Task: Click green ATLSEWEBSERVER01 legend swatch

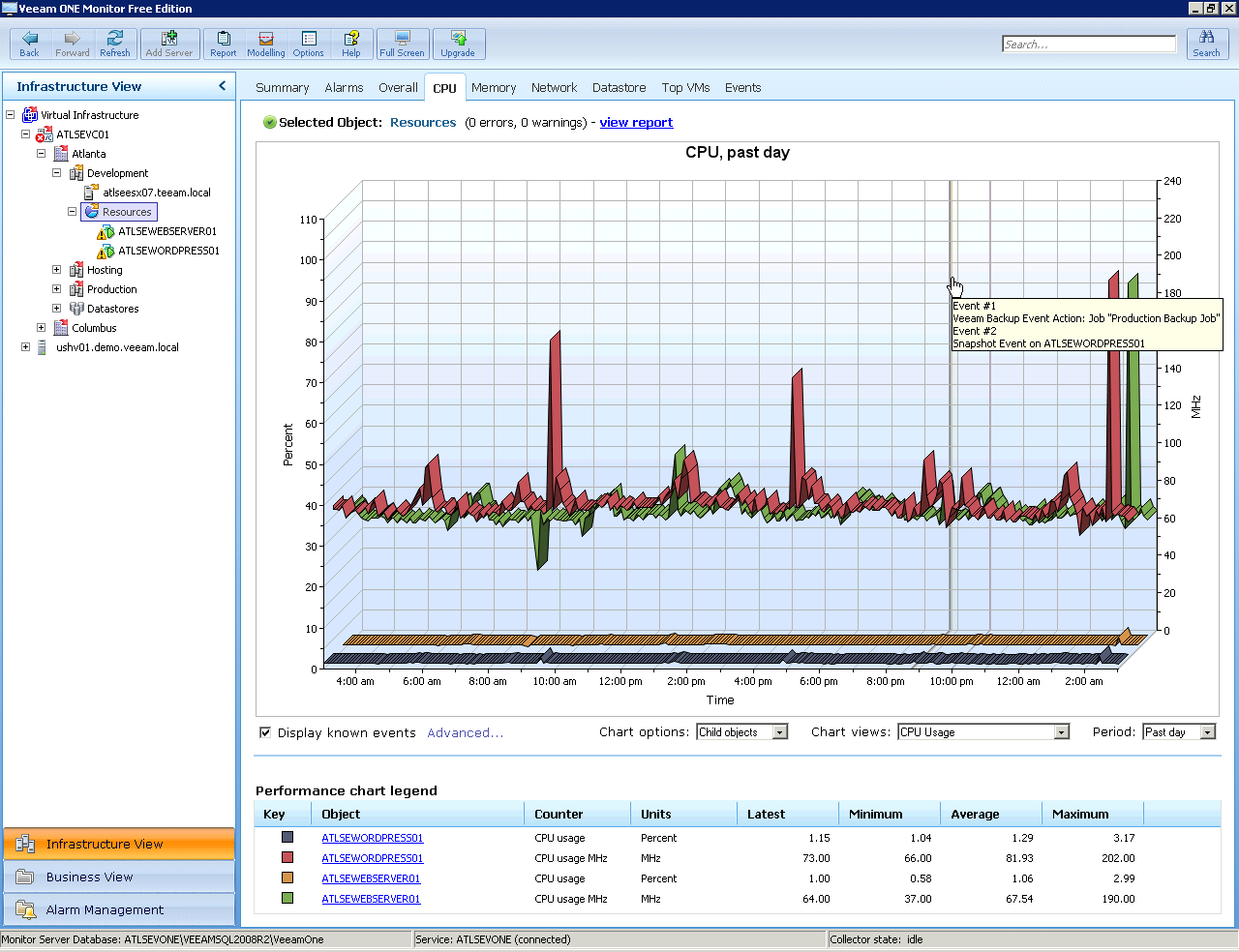Action: [x=287, y=899]
